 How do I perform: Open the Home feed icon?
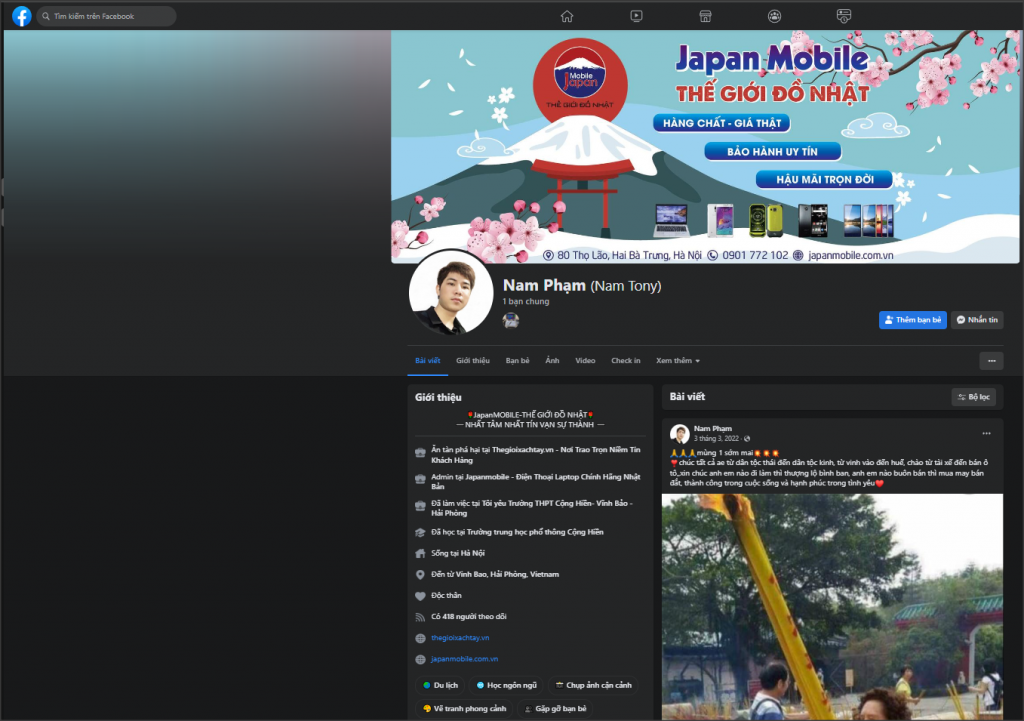point(567,16)
